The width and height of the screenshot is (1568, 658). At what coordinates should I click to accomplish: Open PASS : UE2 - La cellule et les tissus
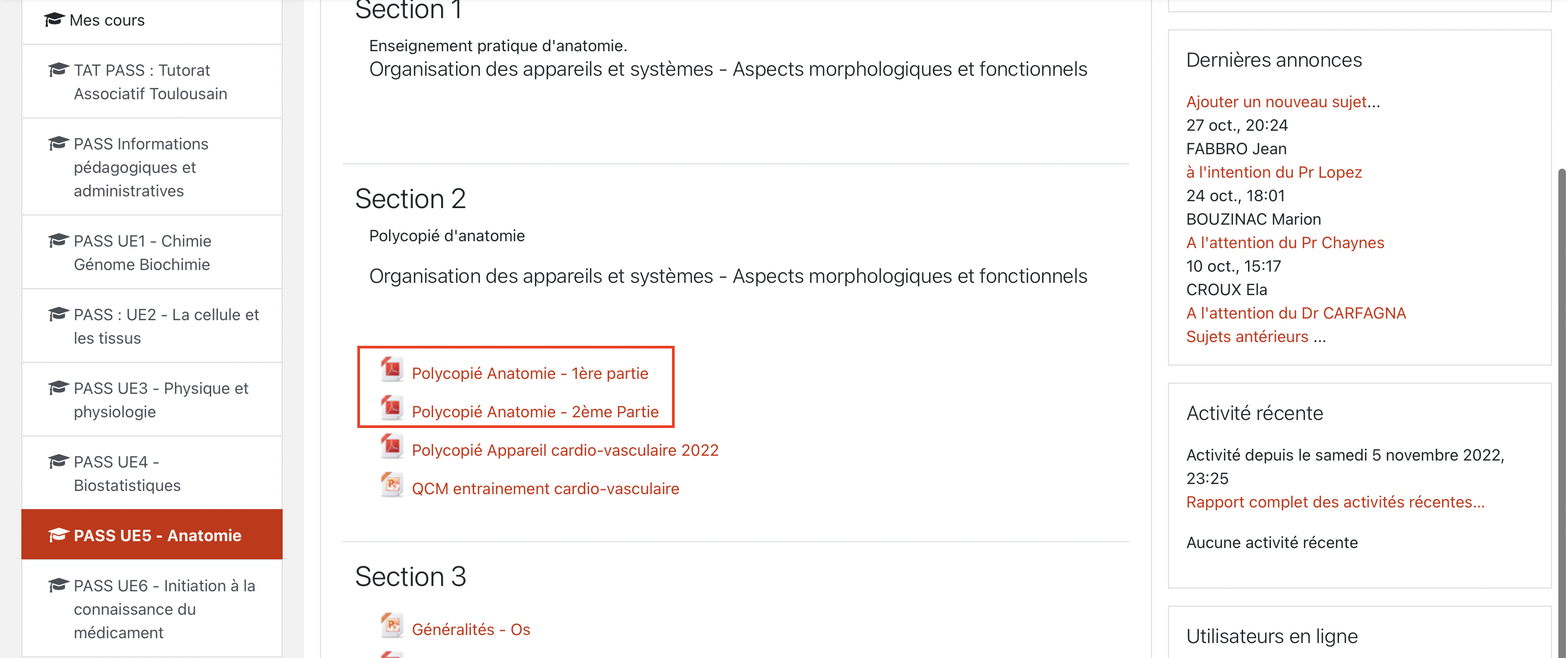click(x=165, y=327)
